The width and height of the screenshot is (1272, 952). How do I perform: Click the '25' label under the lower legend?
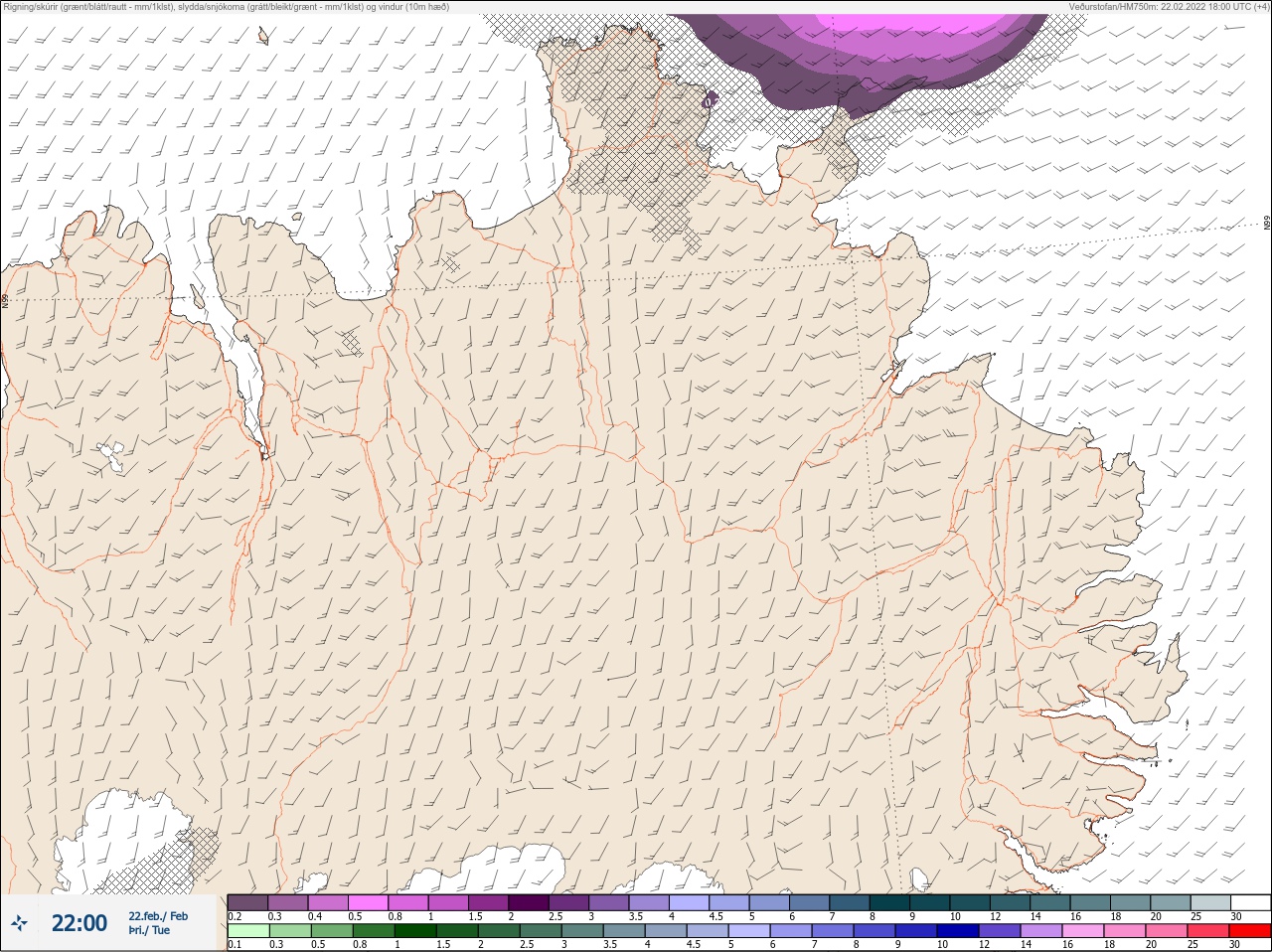click(x=1193, y=944)
